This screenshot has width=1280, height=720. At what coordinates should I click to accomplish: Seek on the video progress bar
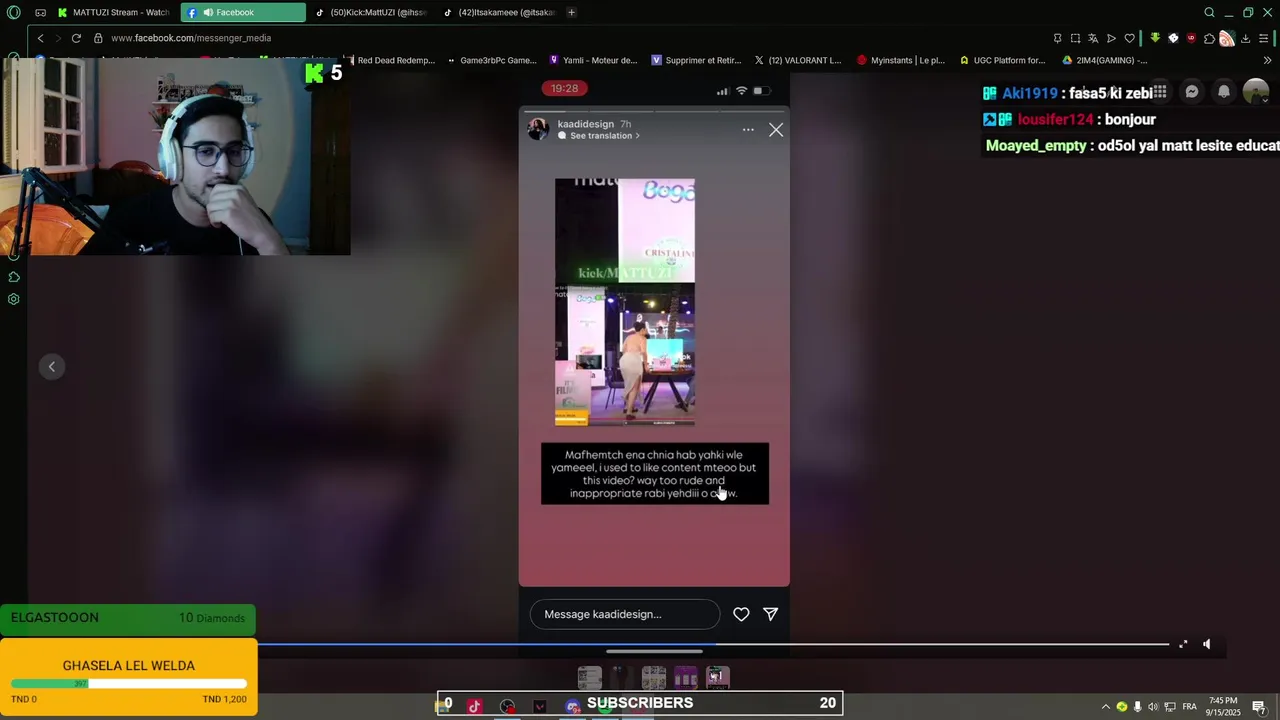click(x=714, y=644)
